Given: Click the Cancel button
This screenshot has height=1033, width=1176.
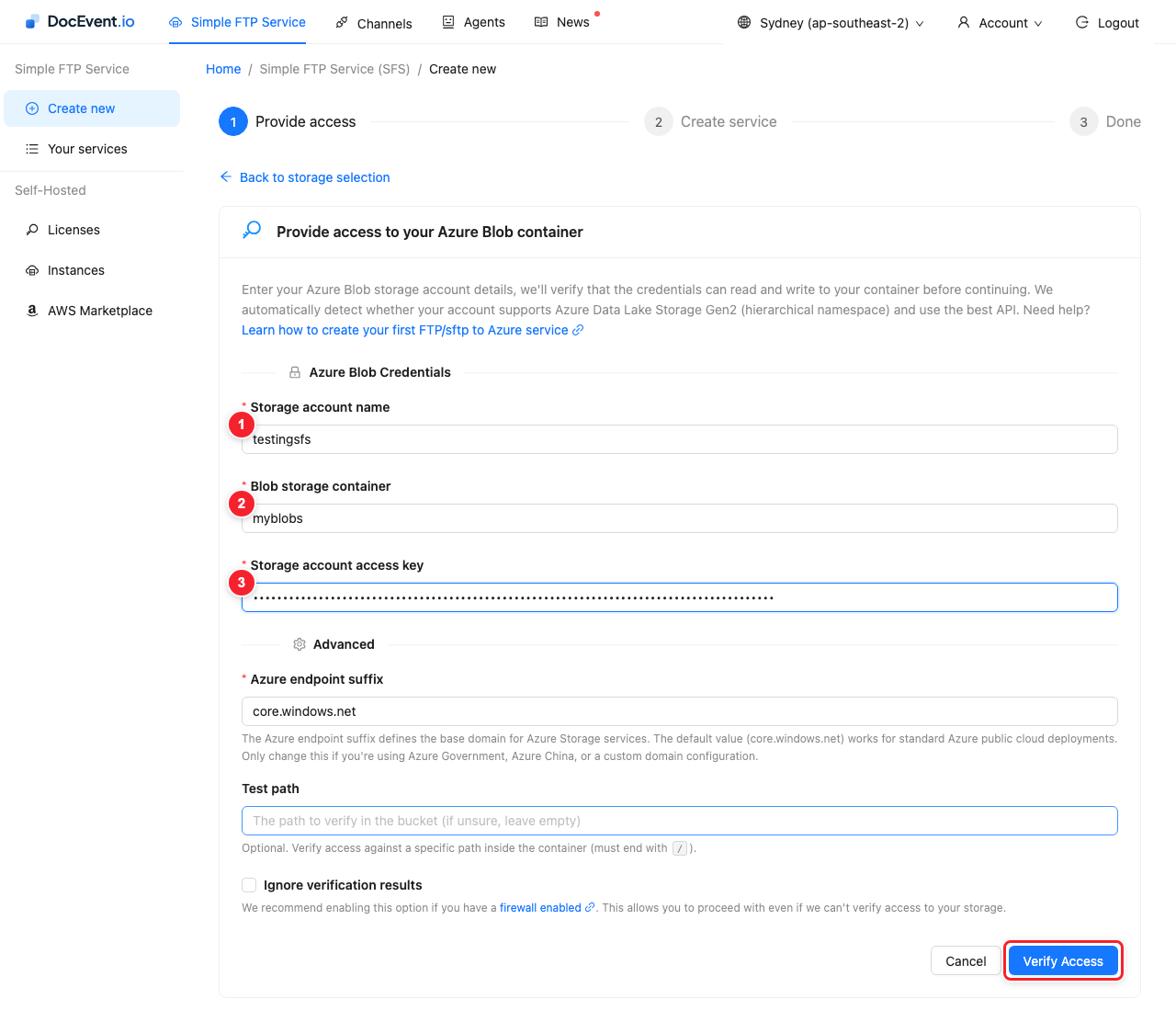Looking at the screenshot, I should (x=966, y=961).
